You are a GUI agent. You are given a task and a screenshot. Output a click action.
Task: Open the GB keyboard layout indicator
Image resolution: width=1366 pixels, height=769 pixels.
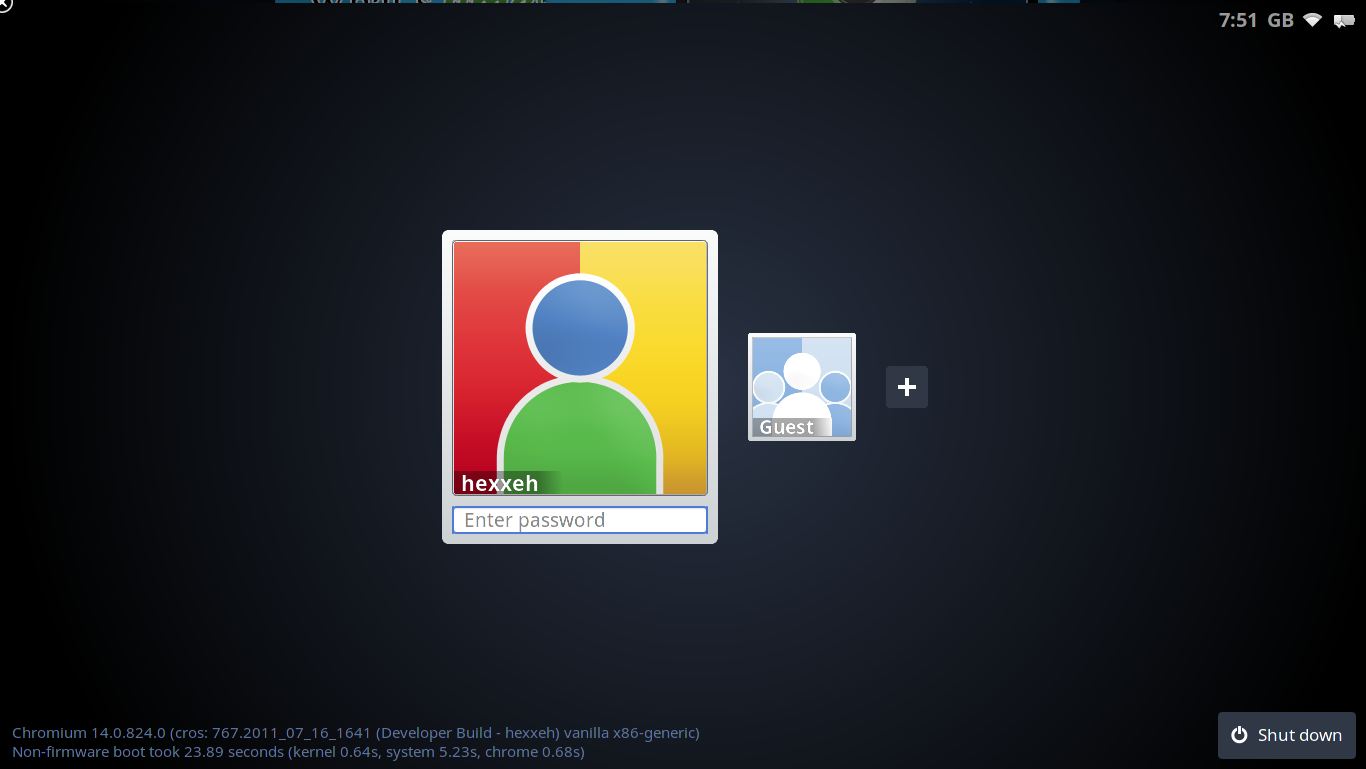click(x=1280, y=20)
